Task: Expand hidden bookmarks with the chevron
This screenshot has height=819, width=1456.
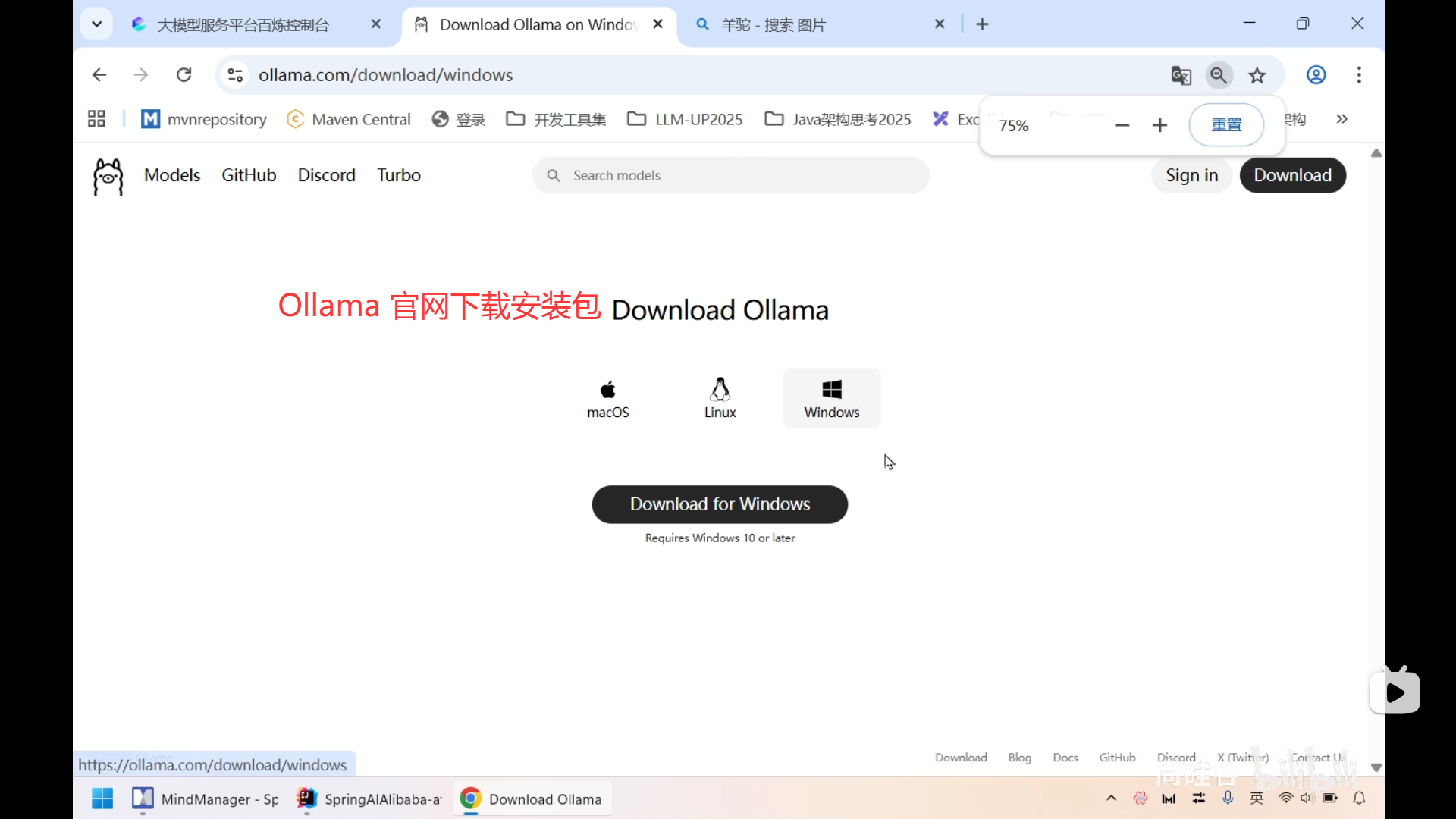Action: pyautogui.click(x=1341, y=119)
